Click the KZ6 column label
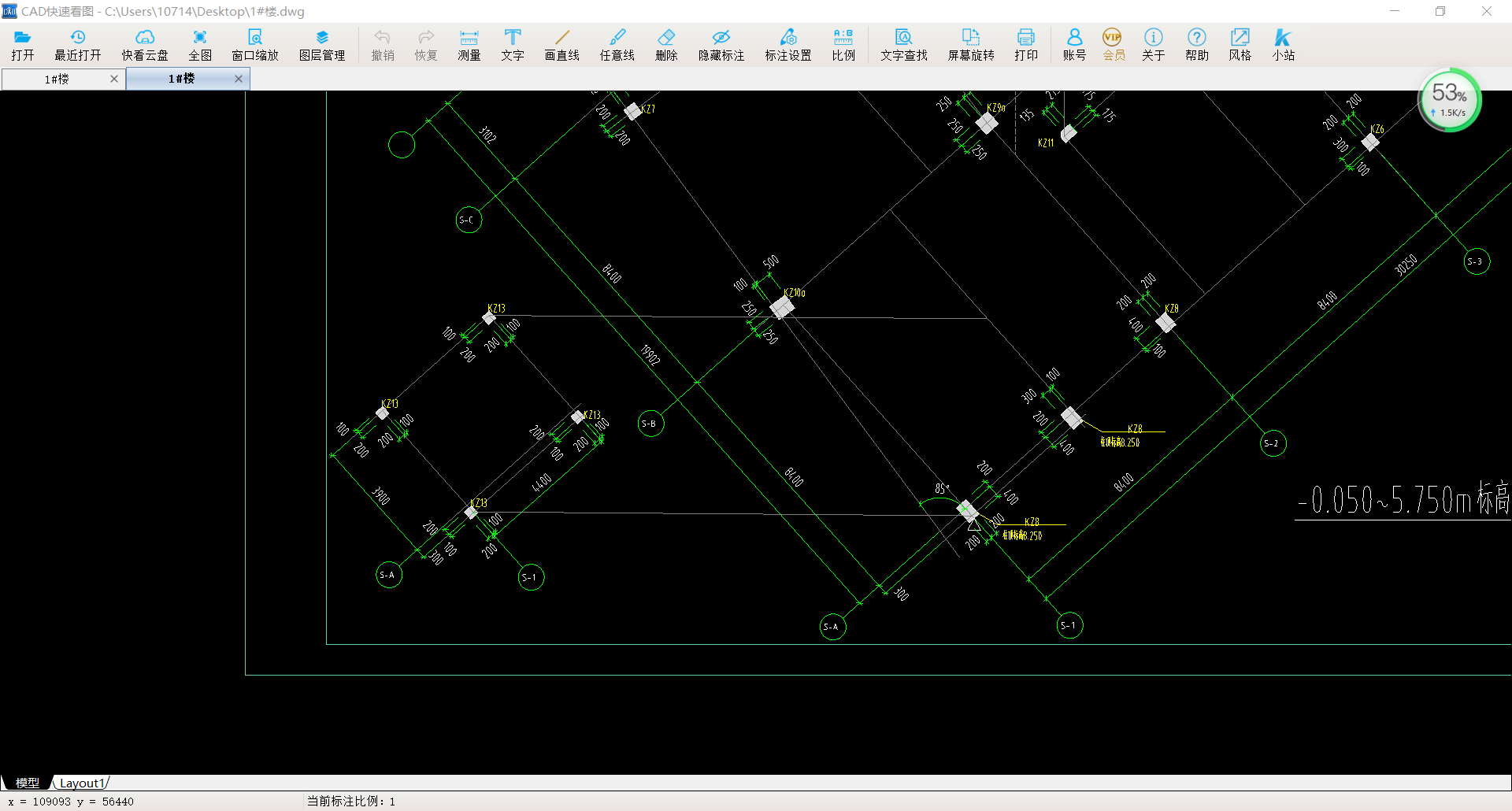Screen dimensions: 1512x811 [1377, 129]
